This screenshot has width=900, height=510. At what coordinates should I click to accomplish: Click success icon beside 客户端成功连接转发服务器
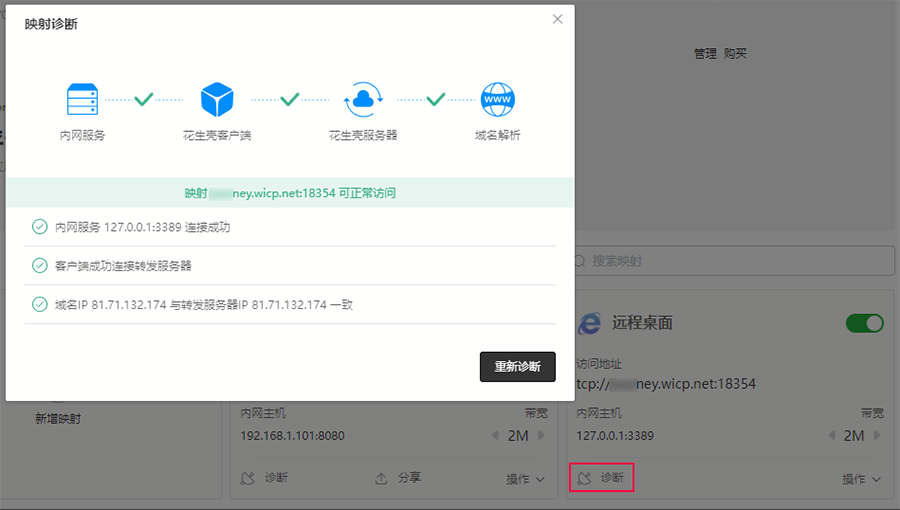40,266
